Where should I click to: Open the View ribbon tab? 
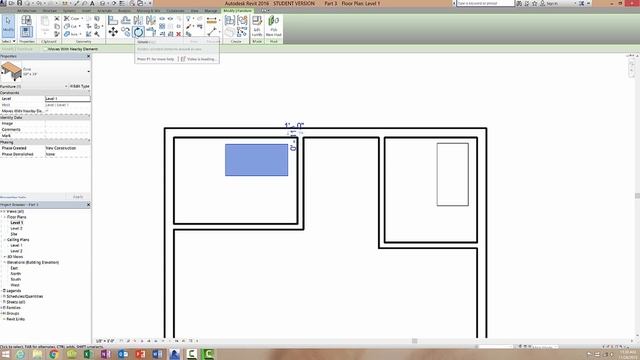pyautogui.click(x=195, y=11)
